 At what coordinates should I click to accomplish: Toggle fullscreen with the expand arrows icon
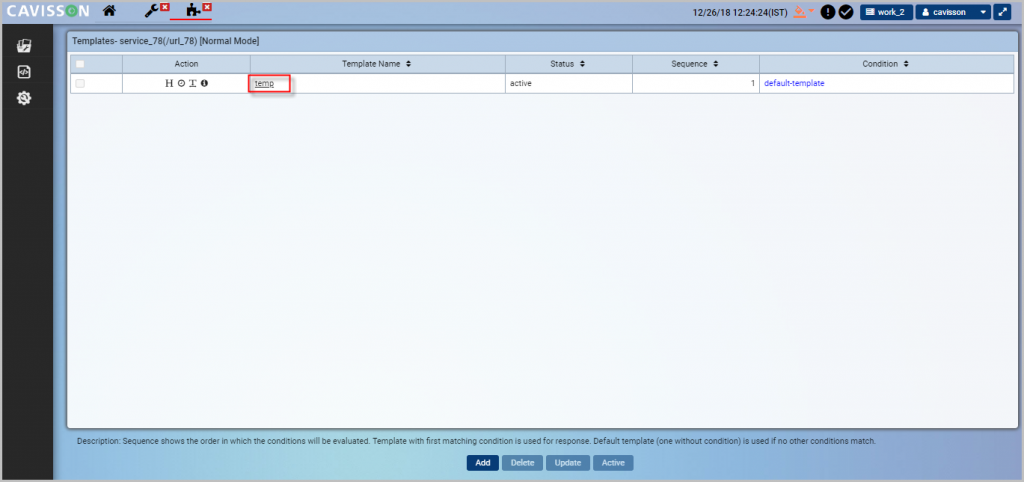pyautogui.click(x=1002, y=12)
